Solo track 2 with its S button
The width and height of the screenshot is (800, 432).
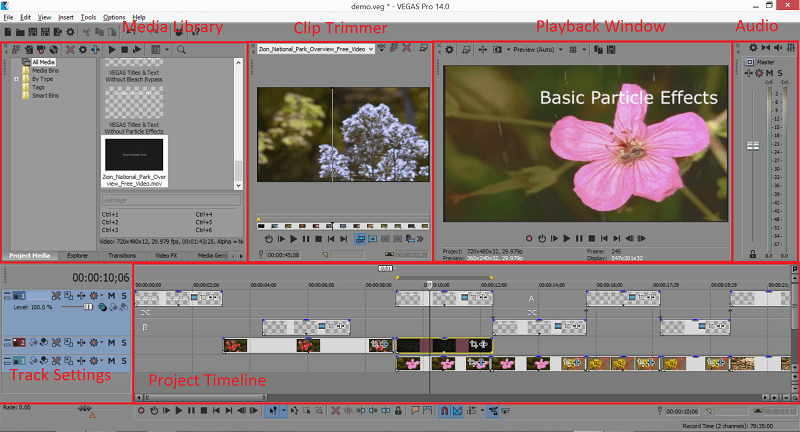click(124, 343)
